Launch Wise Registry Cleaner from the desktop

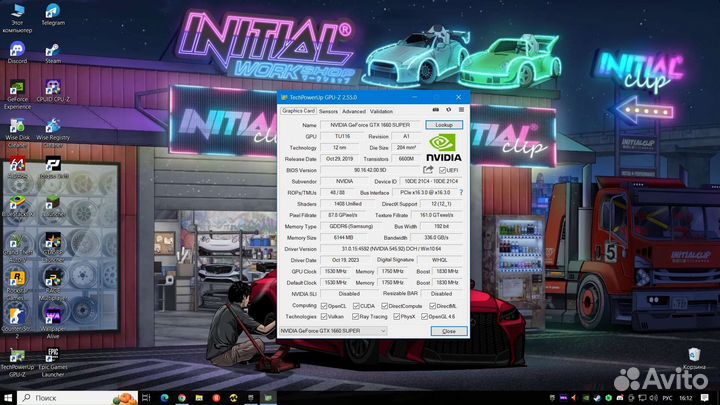click(x=53, y=133)
